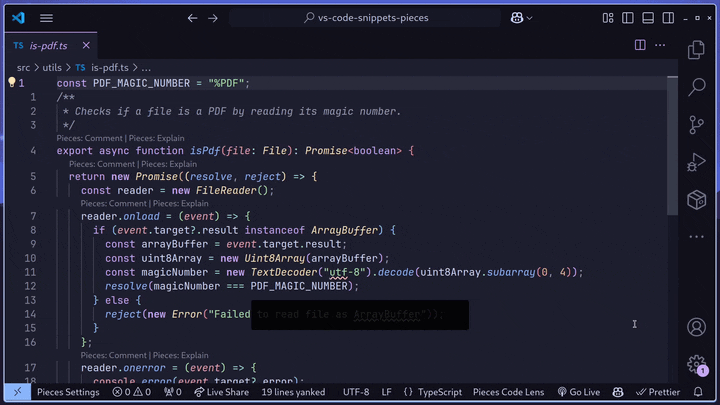The height and width of the screenshot is (405, 720).
Task: Click Pieces: Comment lens above reader.onload
Action: (x=114, y=203)
